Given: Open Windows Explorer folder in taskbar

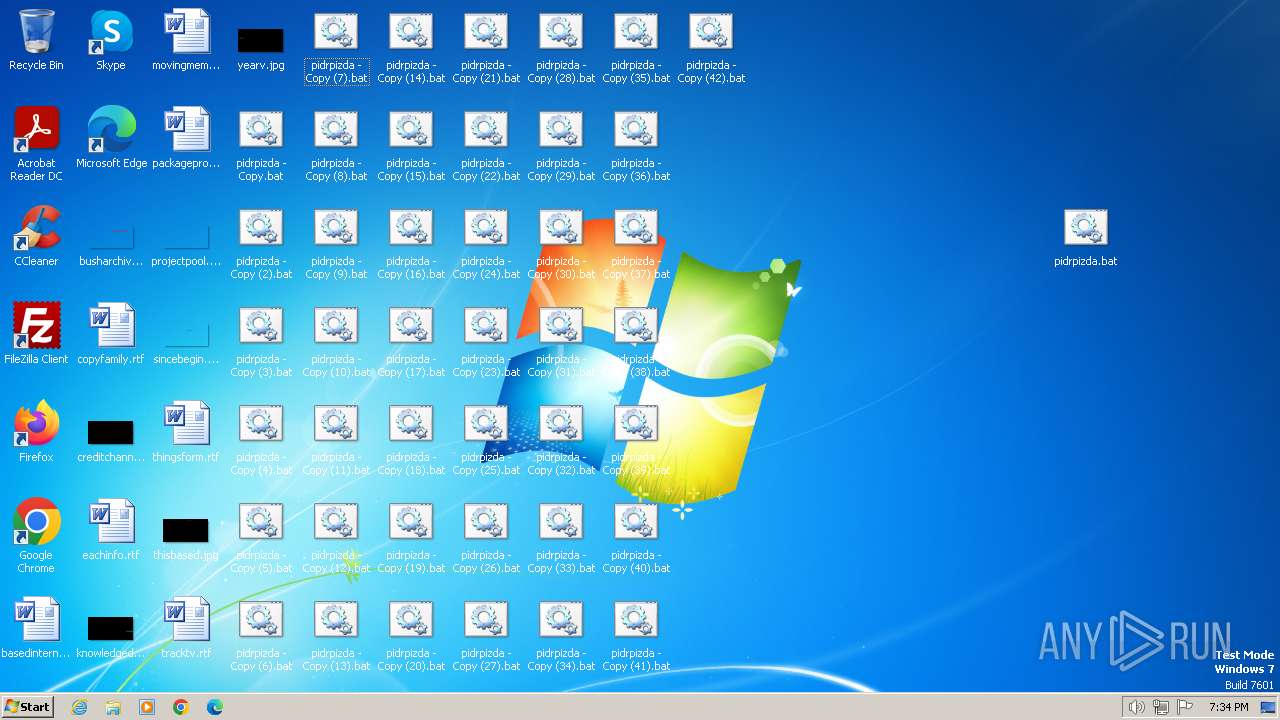Looking at the screenshot, I should tap(113, 707).
